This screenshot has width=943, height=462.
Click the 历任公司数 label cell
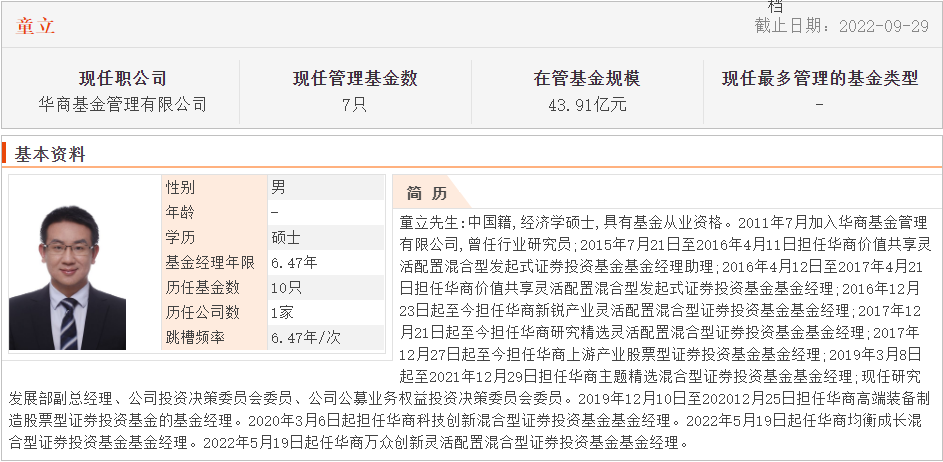pyautogui.click(x=215, y=312)
